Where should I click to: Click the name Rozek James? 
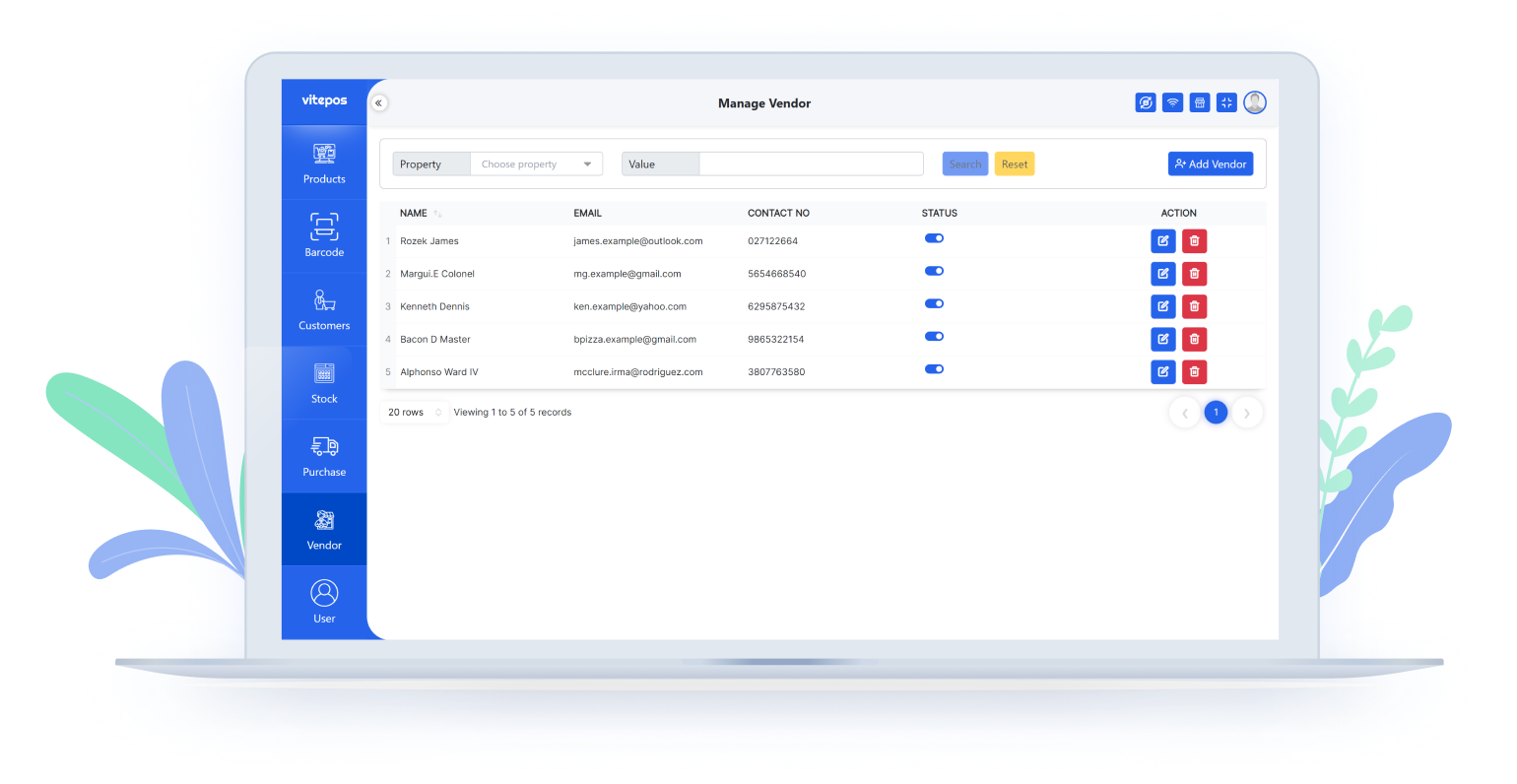point(429,241)
